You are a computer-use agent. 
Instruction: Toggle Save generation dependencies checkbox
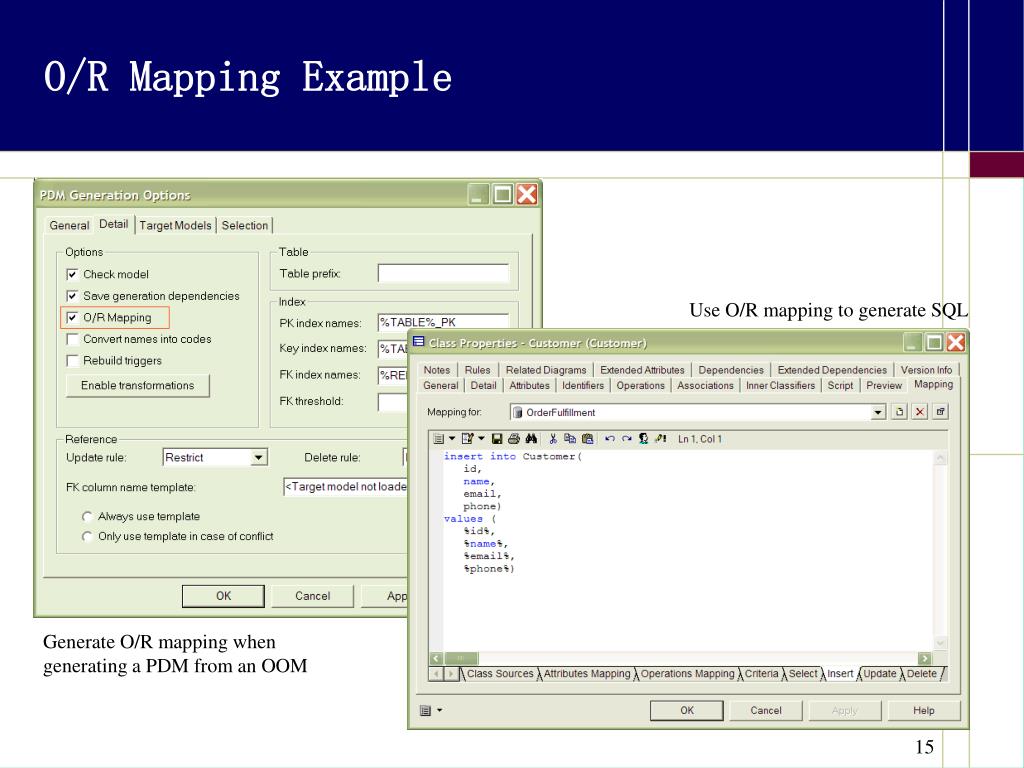[x=72, y=296]
